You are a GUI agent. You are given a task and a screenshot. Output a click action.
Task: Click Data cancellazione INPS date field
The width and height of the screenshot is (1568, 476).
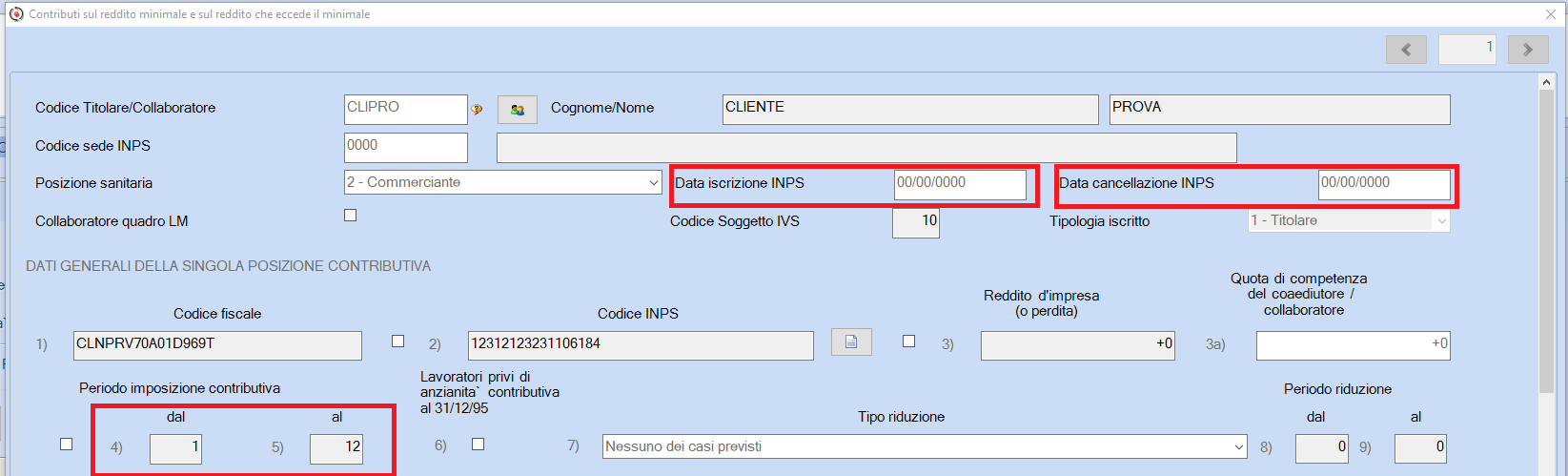click(1384, 184)
